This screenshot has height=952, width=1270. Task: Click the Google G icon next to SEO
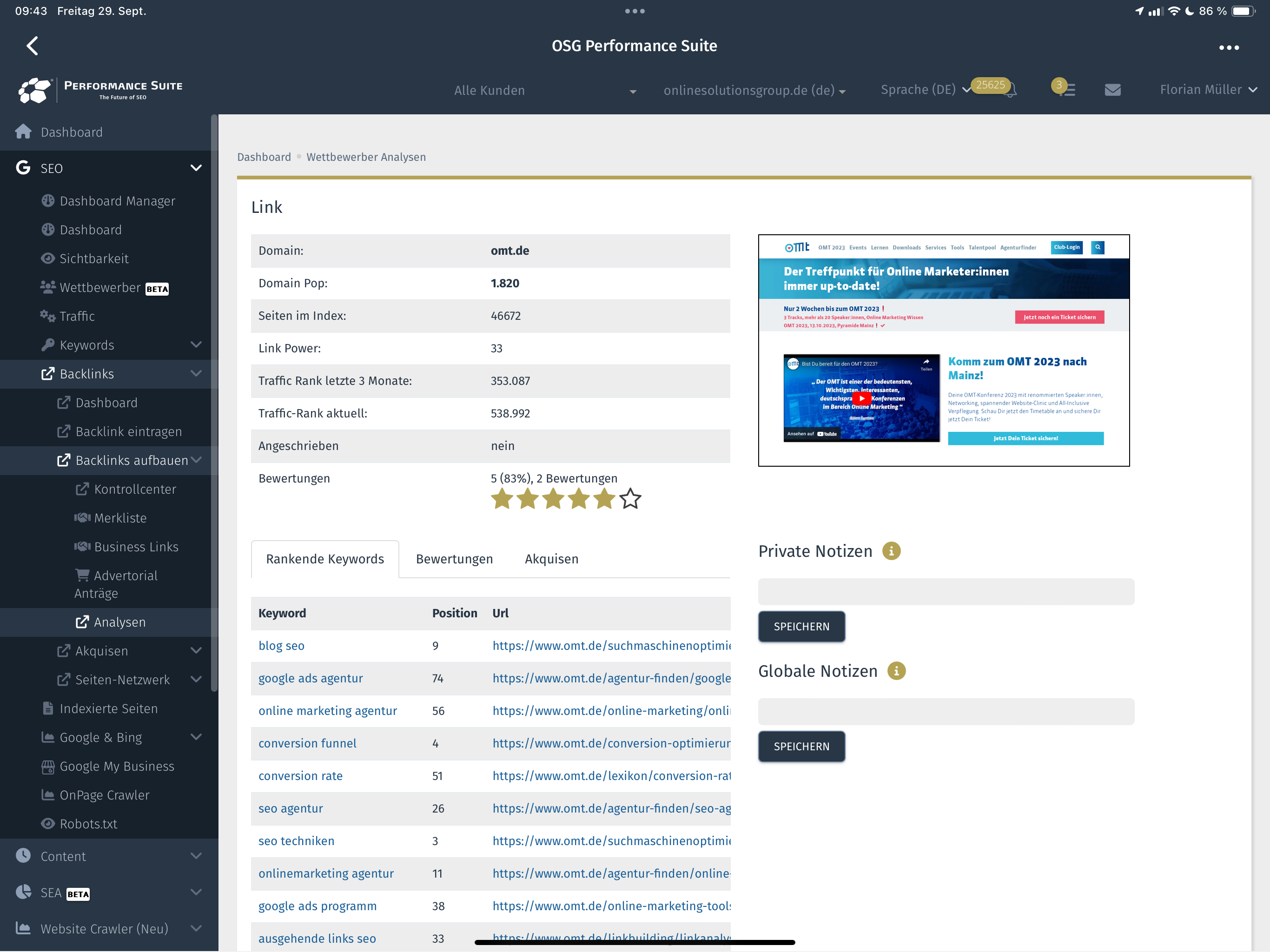[x=23, y=168]
